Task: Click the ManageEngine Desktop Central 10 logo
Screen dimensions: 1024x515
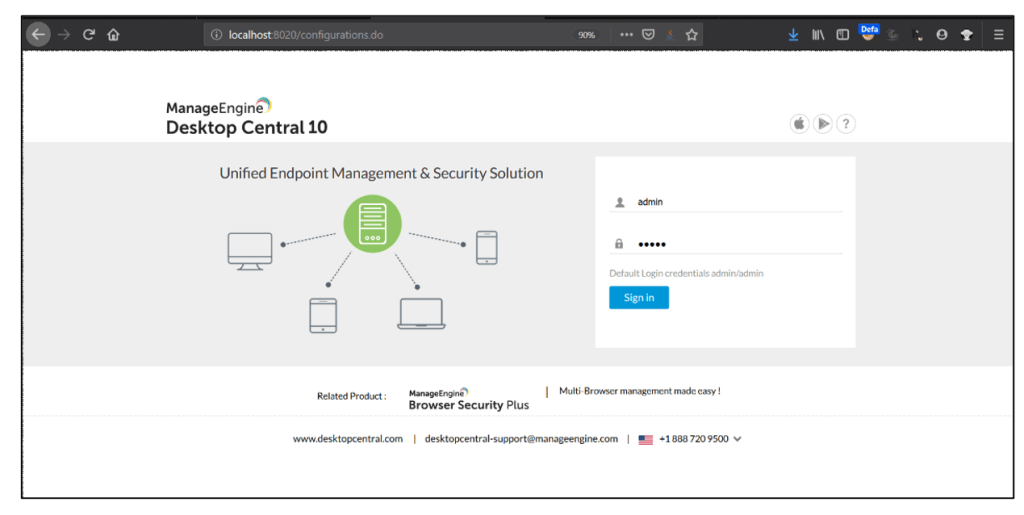Action: coord(246,116)
